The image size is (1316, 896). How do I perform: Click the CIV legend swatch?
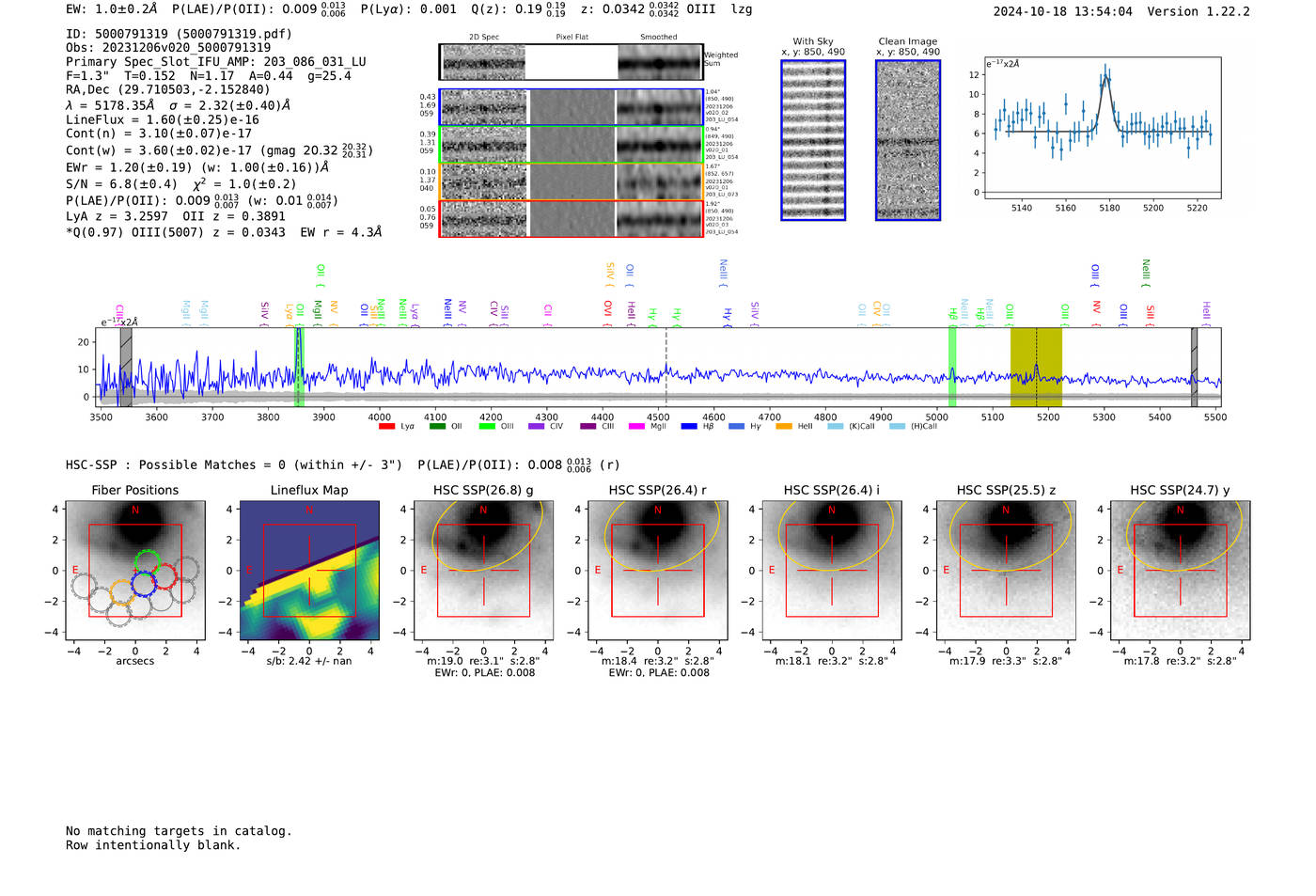pyautogui.click(x=537, y=426)
